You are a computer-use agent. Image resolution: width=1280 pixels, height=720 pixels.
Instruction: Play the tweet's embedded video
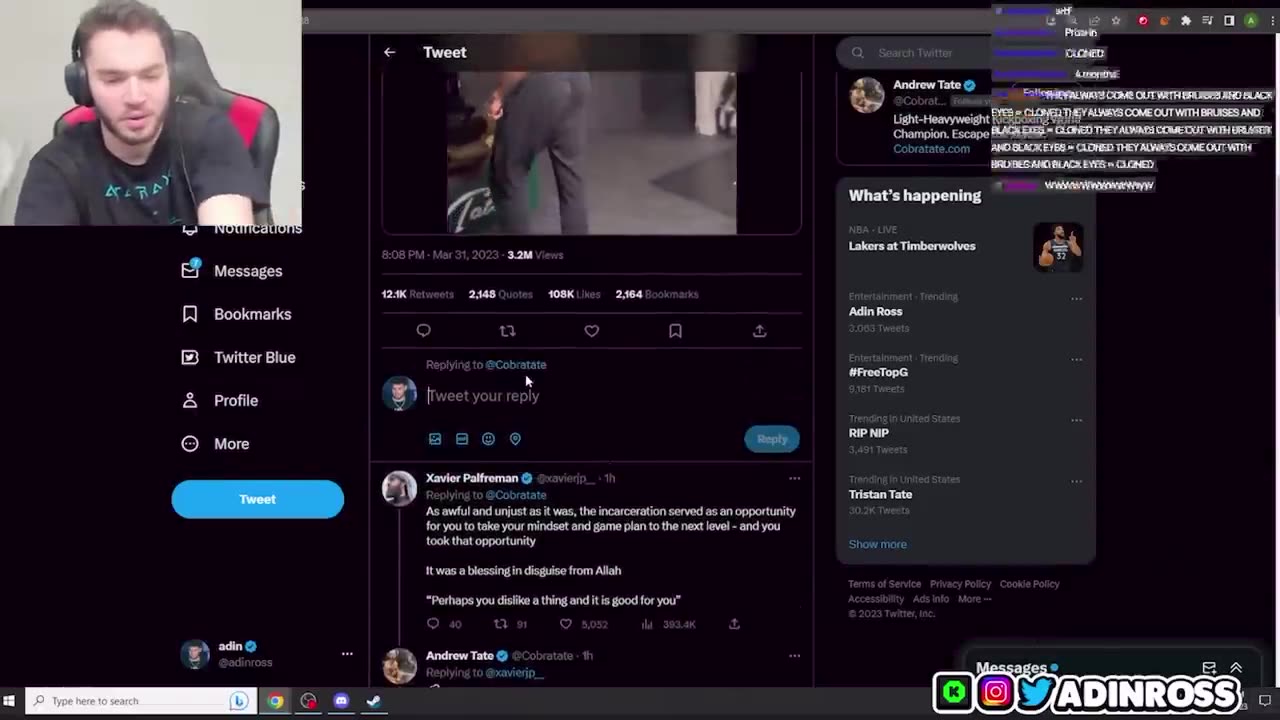tap(591, 152)
